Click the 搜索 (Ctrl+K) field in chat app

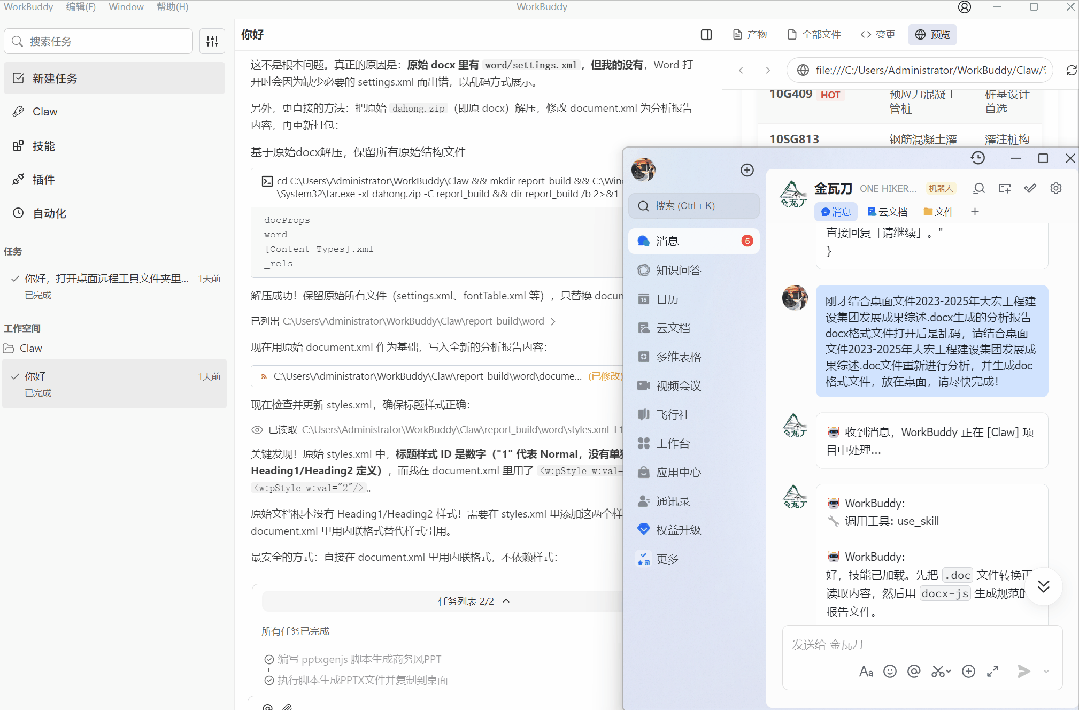pos(694,206)
